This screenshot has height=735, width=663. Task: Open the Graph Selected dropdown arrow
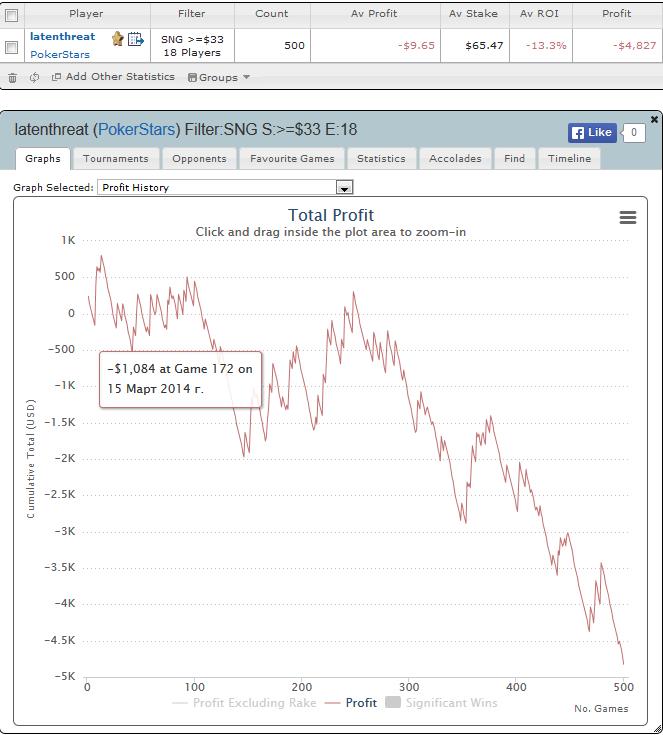tap(344, 188)
